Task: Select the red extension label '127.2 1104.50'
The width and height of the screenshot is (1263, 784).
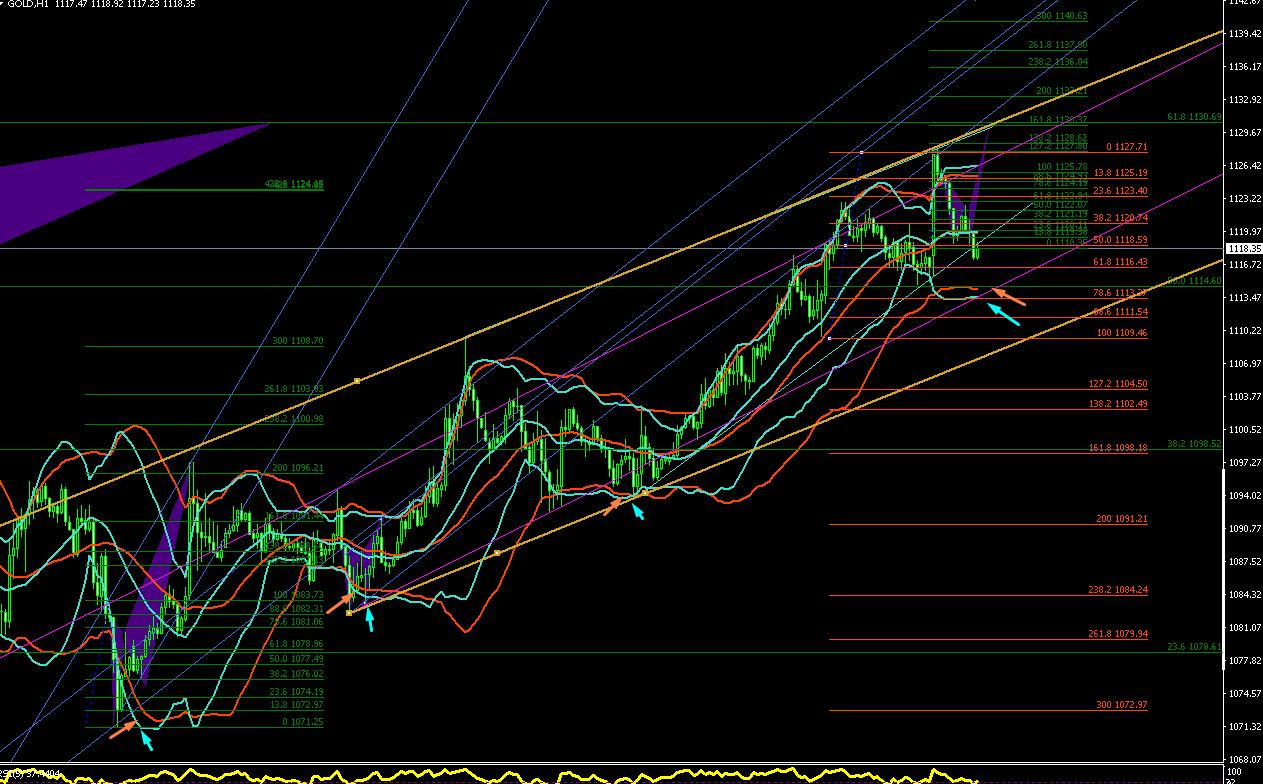Action: 1118,384
